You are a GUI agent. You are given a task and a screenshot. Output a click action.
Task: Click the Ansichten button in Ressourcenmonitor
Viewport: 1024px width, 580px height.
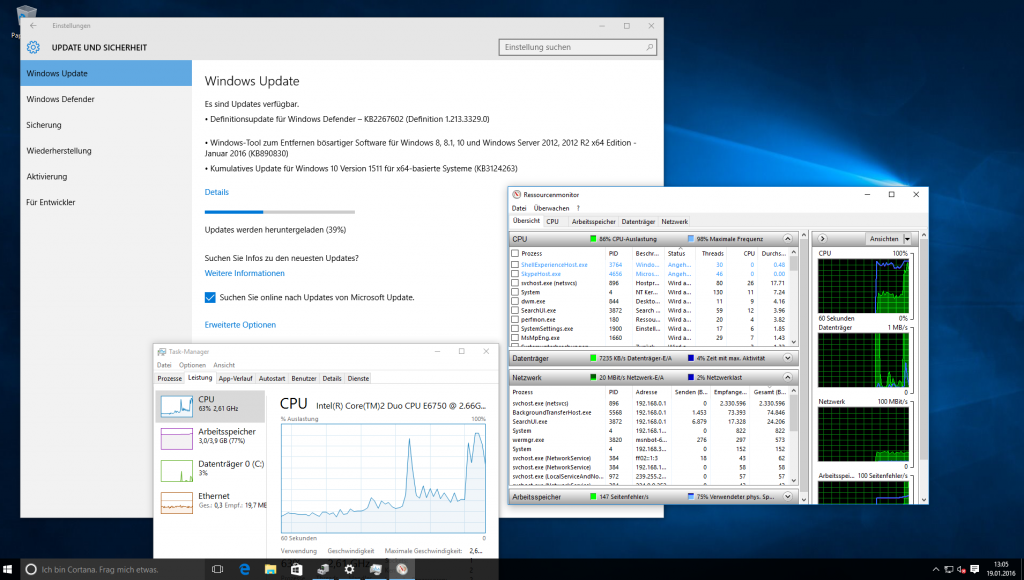tap(884, 239)
